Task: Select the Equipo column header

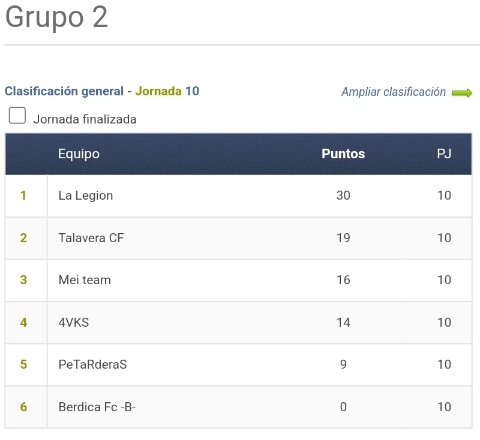Action: point(79,154)
